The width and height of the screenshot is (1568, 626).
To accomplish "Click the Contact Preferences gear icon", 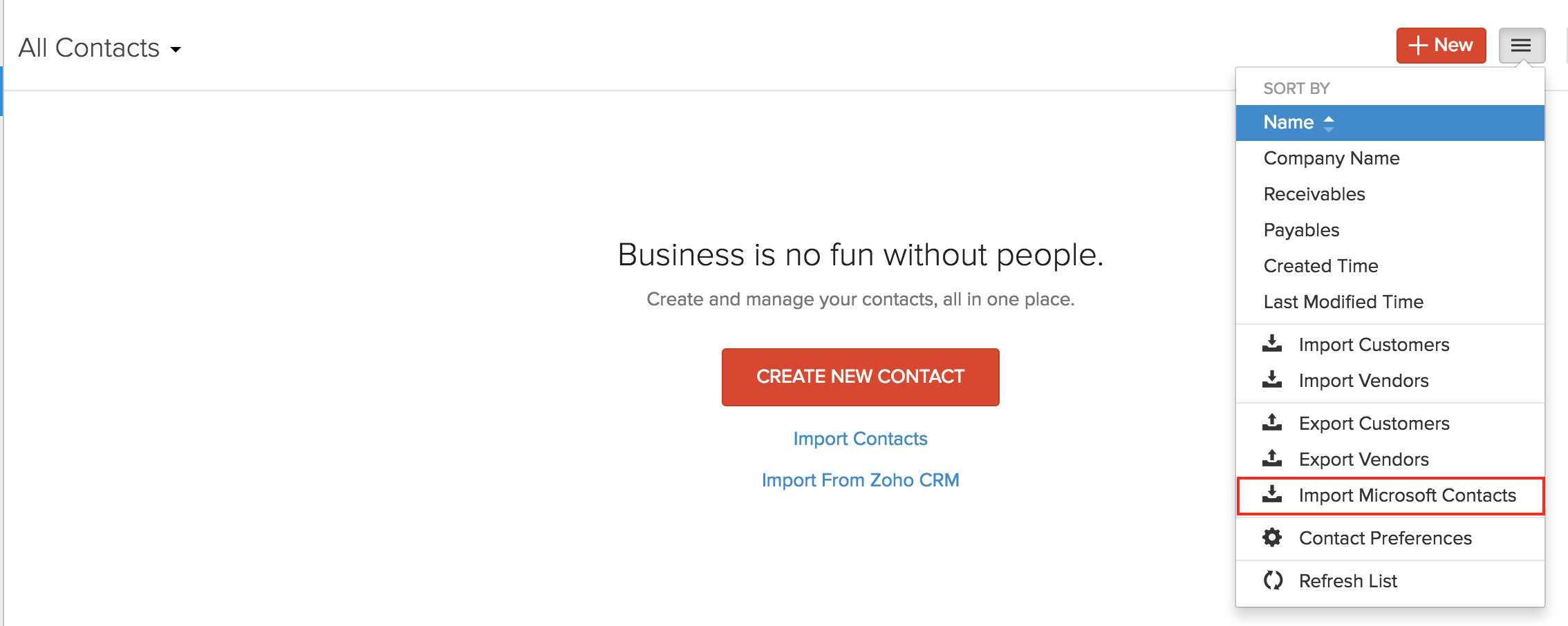I will (x=1272, y=538).
